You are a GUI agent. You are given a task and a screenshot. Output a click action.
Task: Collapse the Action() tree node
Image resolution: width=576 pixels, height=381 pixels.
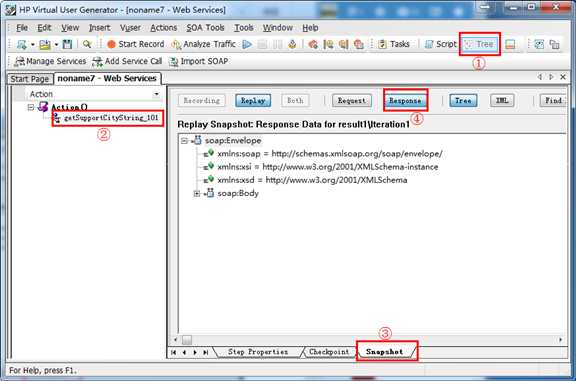tap(31, 107)
